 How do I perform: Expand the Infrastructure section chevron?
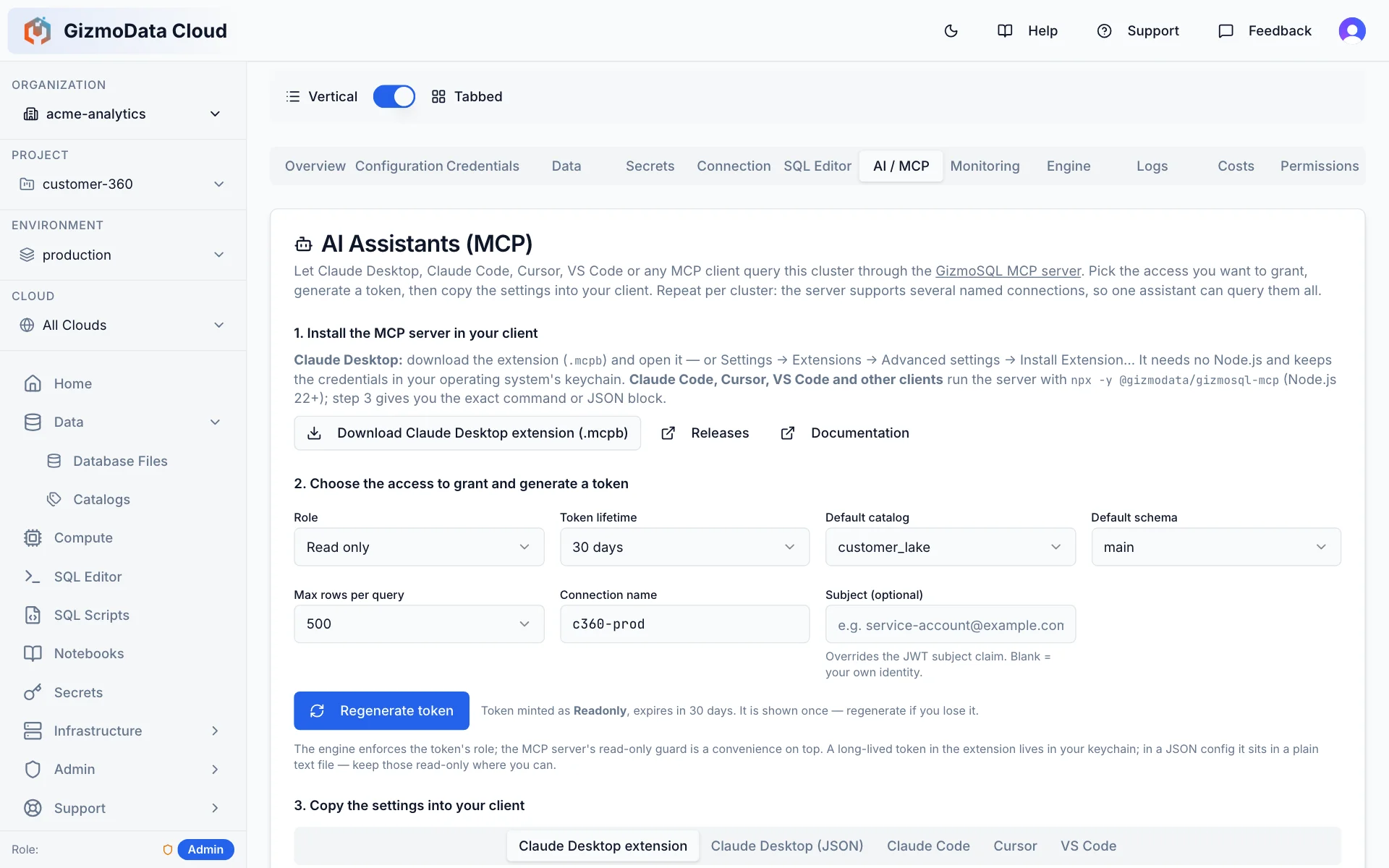(x=215, y=731)
